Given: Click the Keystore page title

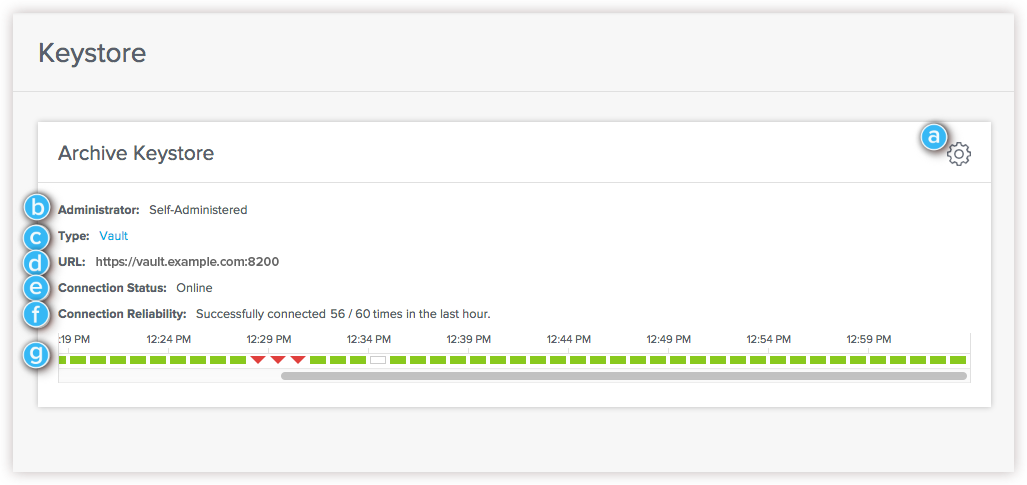Looking at the screenshot, I should click(x=92, y=53).
